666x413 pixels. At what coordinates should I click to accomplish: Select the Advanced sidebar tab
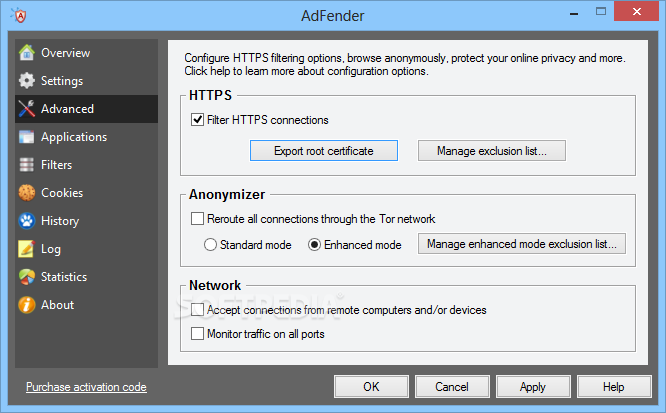tap(87, 109)
